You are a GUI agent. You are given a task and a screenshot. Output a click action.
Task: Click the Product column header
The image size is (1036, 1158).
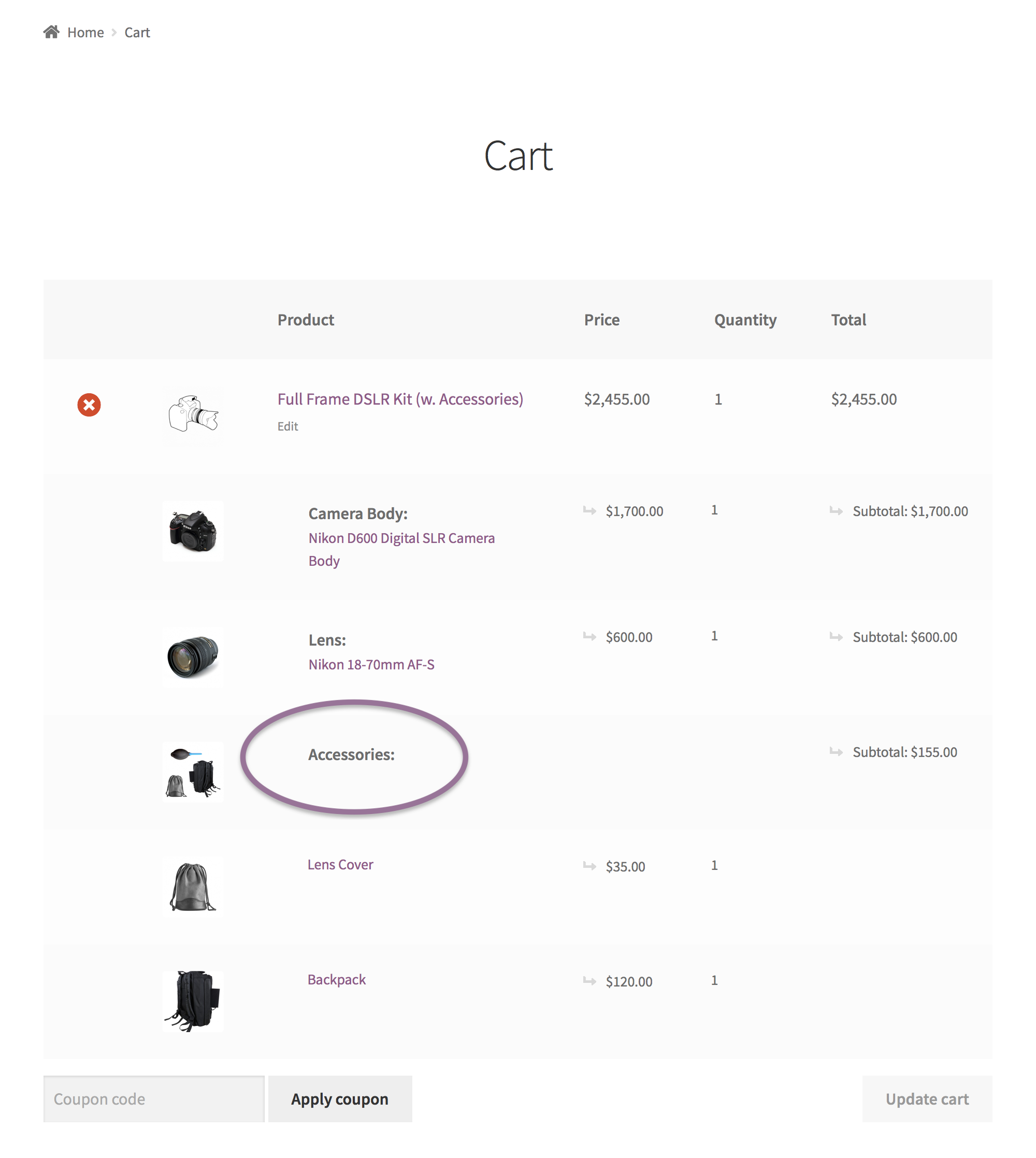tap(305, 319)
